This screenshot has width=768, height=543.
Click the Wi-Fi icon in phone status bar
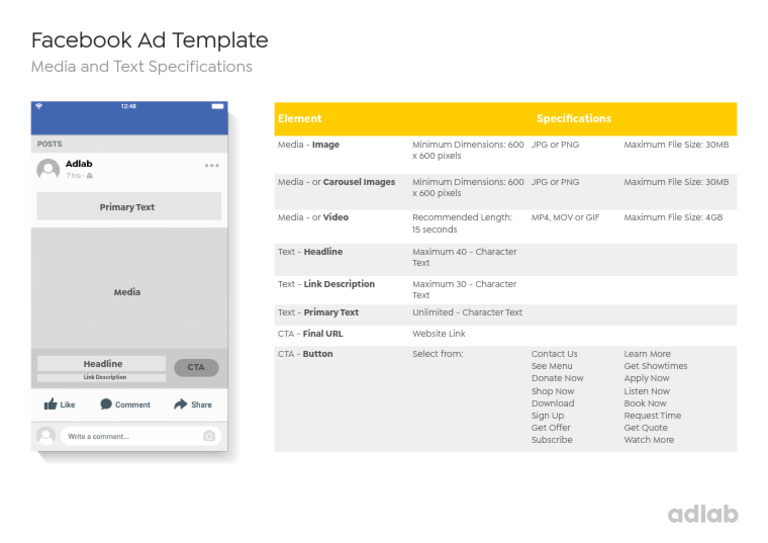(39, 106)
